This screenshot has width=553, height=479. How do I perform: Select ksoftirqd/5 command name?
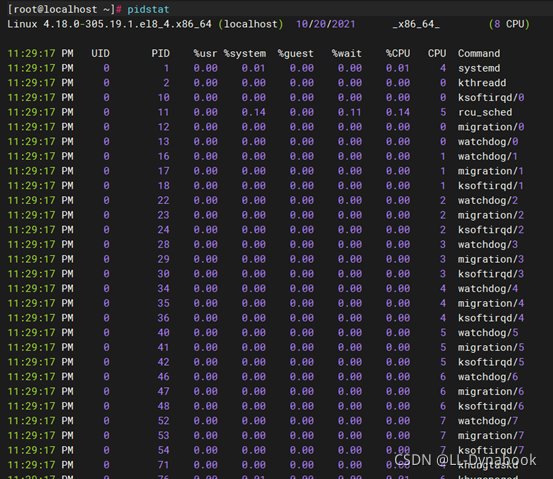point(491,362)
